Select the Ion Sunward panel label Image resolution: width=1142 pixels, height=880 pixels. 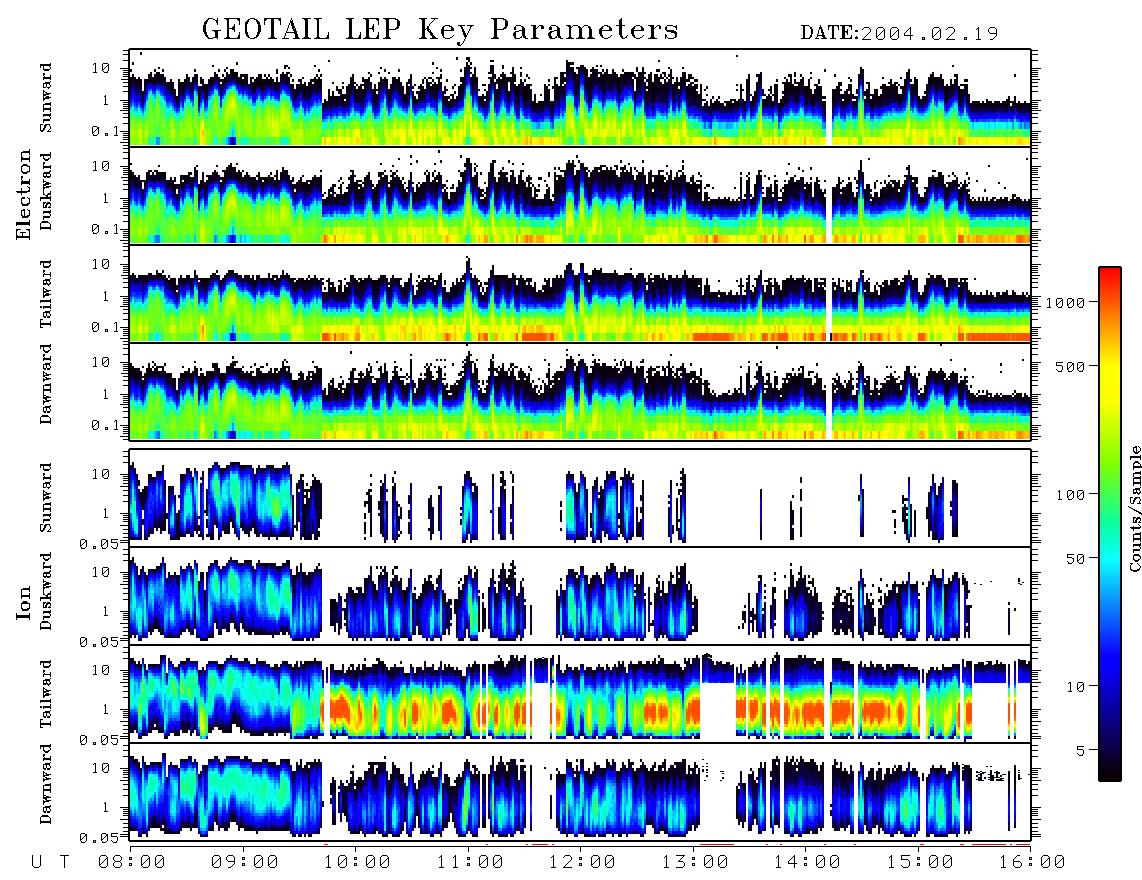[46, 498]
